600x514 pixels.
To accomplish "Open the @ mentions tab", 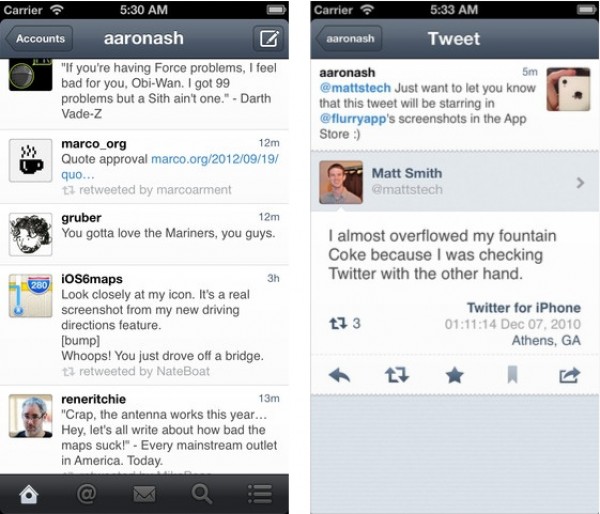I will [86, 494].
